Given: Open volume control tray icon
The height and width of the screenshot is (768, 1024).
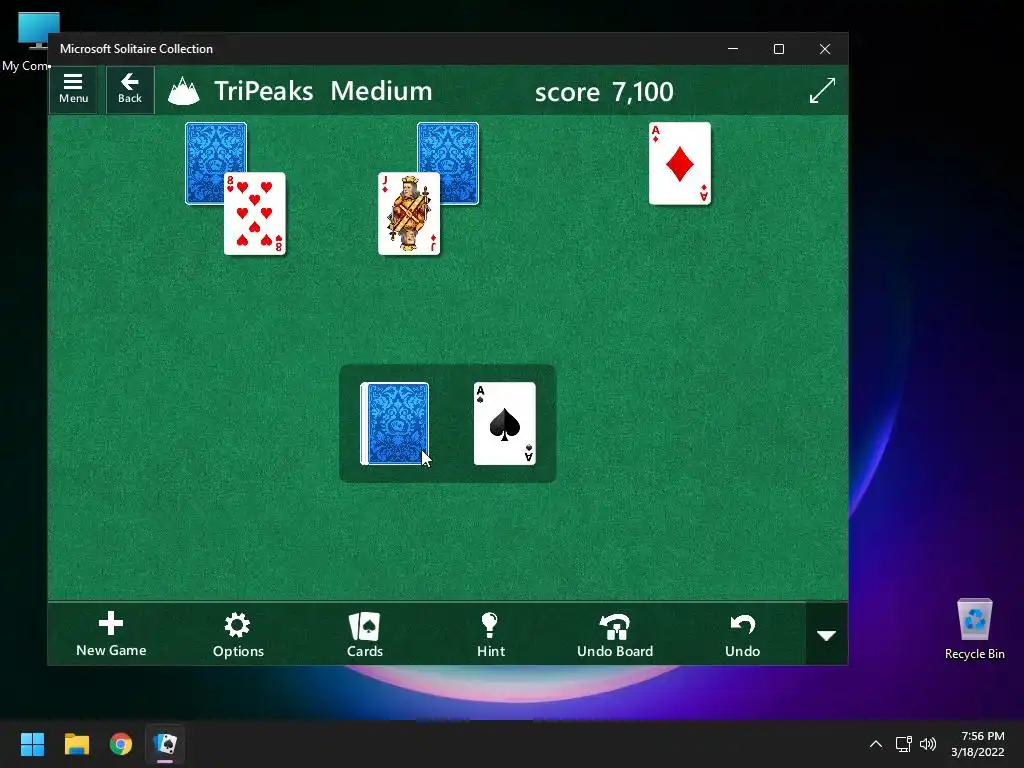Looking at the screenshot, I should coord(927,744).
